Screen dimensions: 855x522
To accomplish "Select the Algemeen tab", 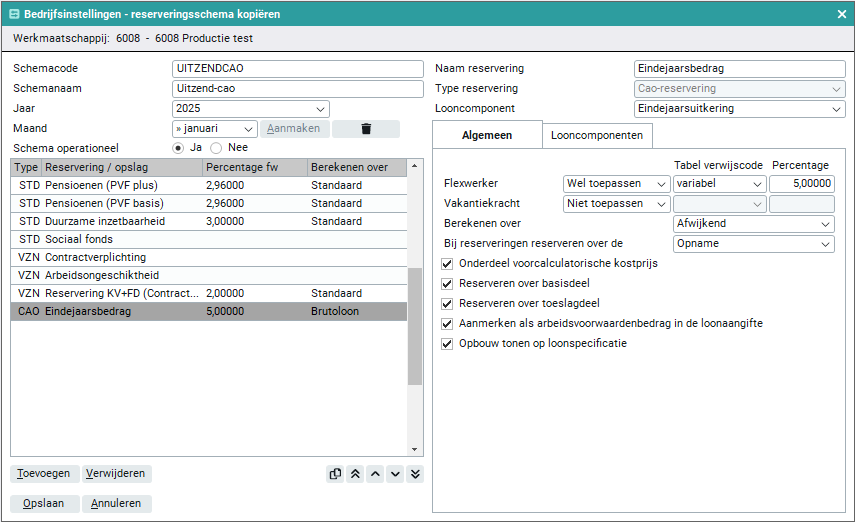I will 487,135.
